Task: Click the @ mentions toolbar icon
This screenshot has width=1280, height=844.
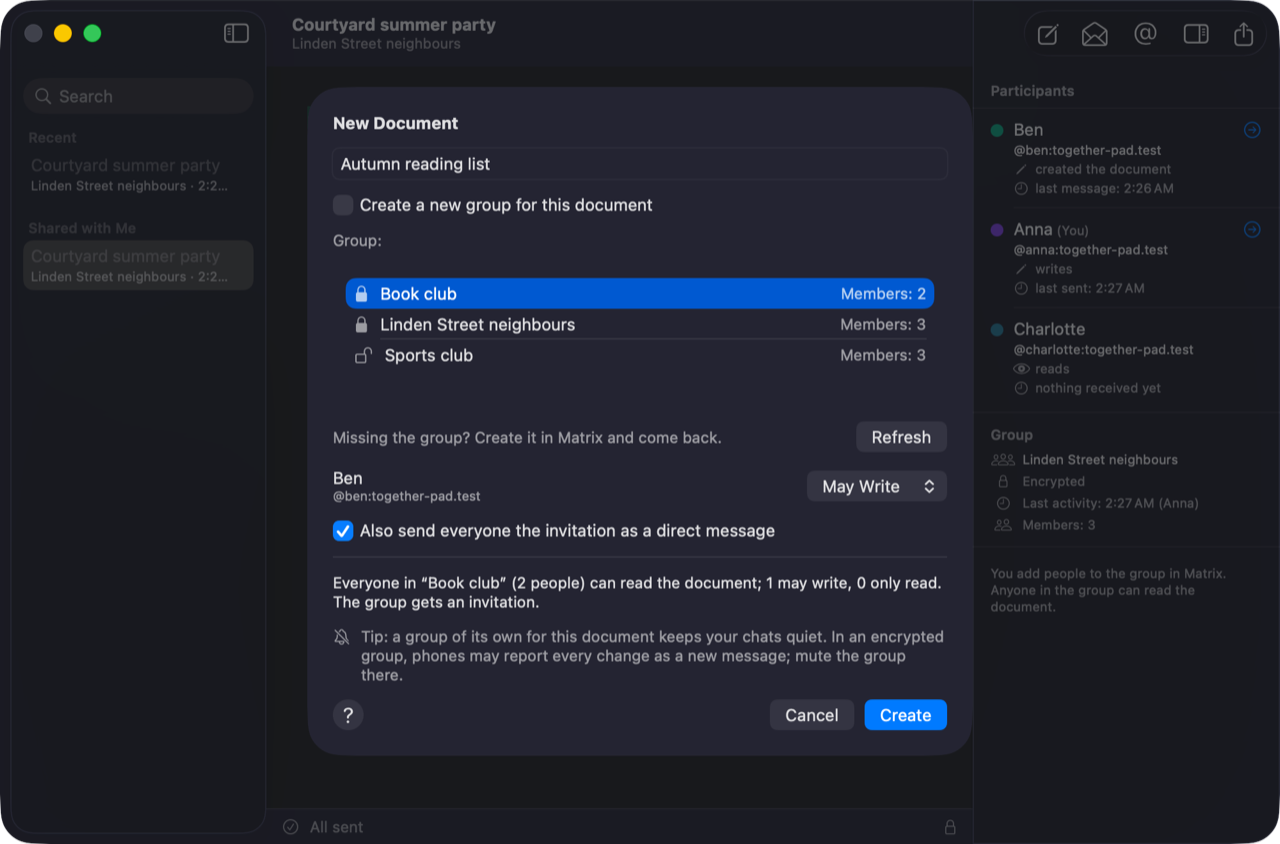Action: point(1145,34)
